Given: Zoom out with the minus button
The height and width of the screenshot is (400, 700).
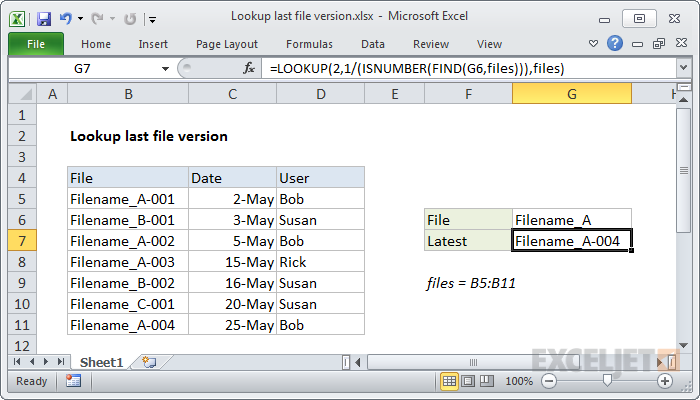Looking at the screenshot, I should pos(549,381).
